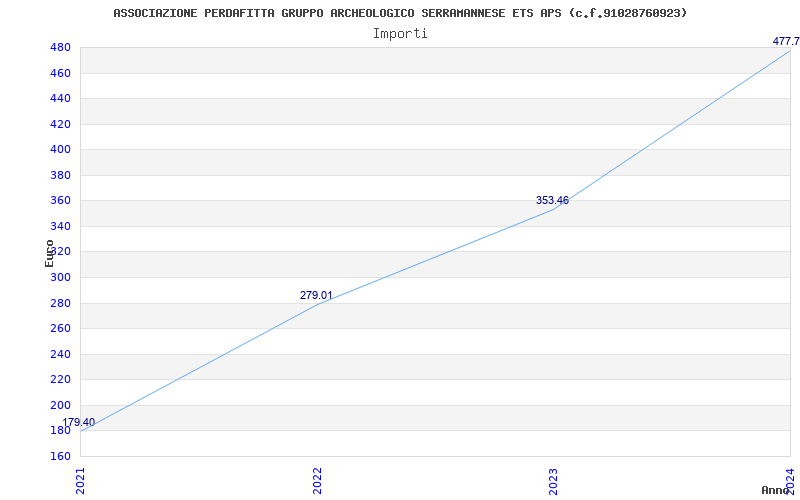Click the 200 y-axis tick label
The width and height of the screenshot is (800, 500).
pyautogui.click(x=60, y=405)
